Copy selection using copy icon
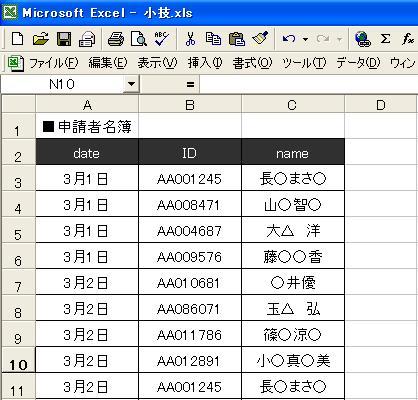 (x=213, y=39)
